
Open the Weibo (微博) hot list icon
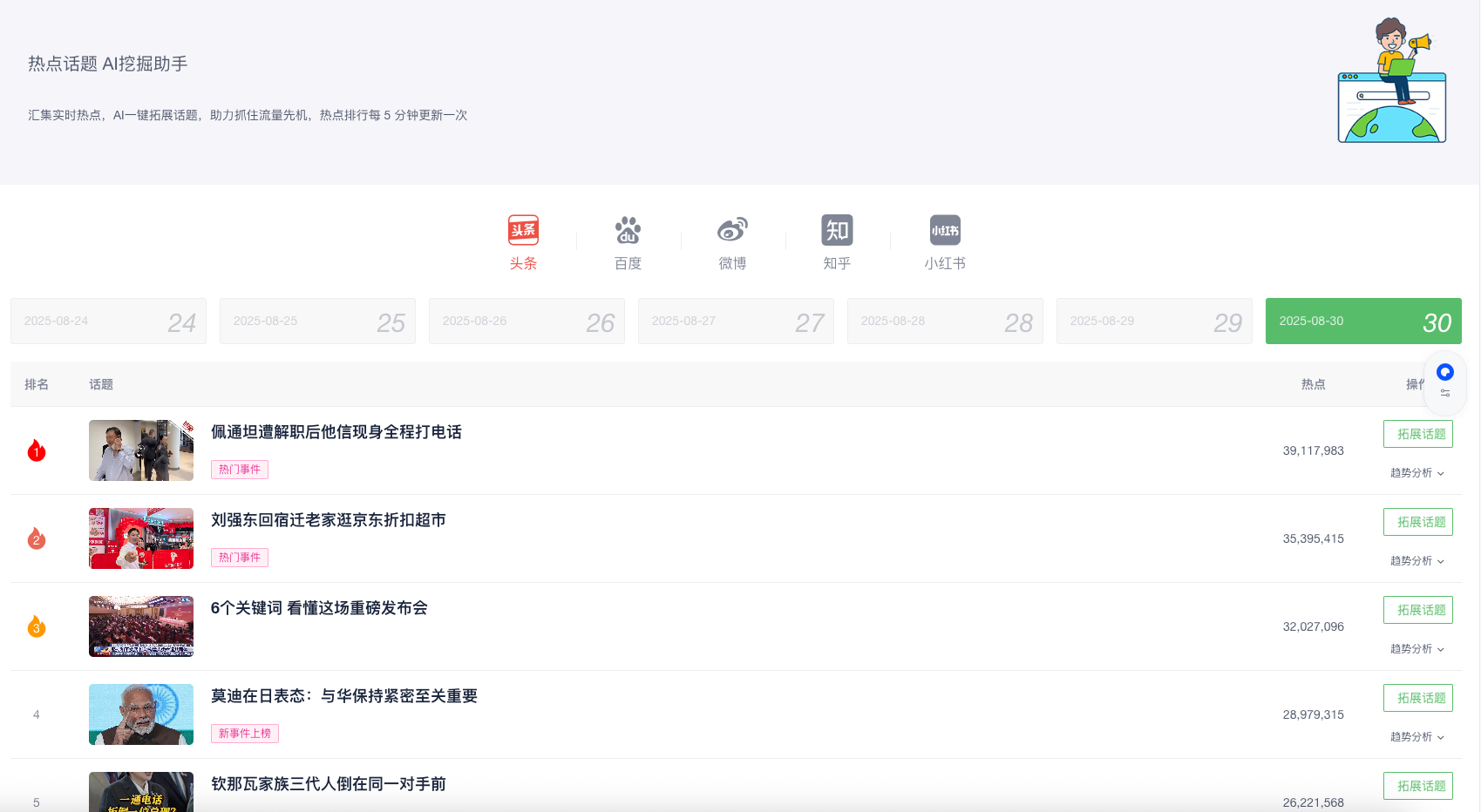[732, 231]
